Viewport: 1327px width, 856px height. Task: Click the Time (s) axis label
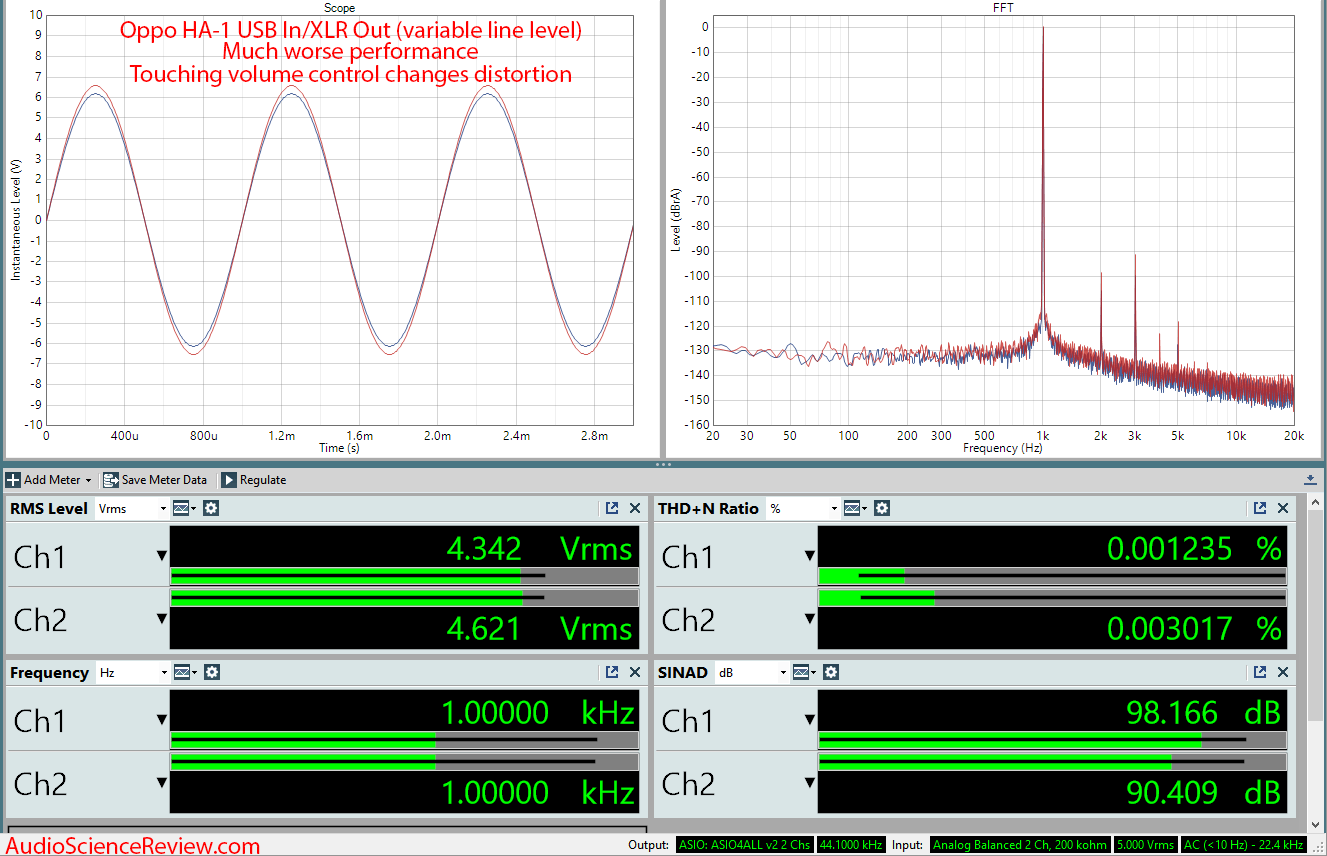tap(339, 448)
